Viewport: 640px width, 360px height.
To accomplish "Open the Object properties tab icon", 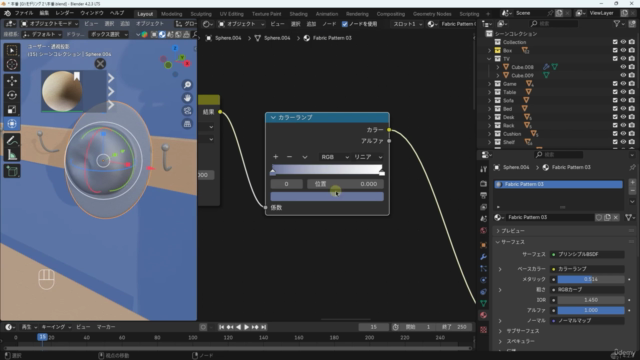I will [483, 245].
